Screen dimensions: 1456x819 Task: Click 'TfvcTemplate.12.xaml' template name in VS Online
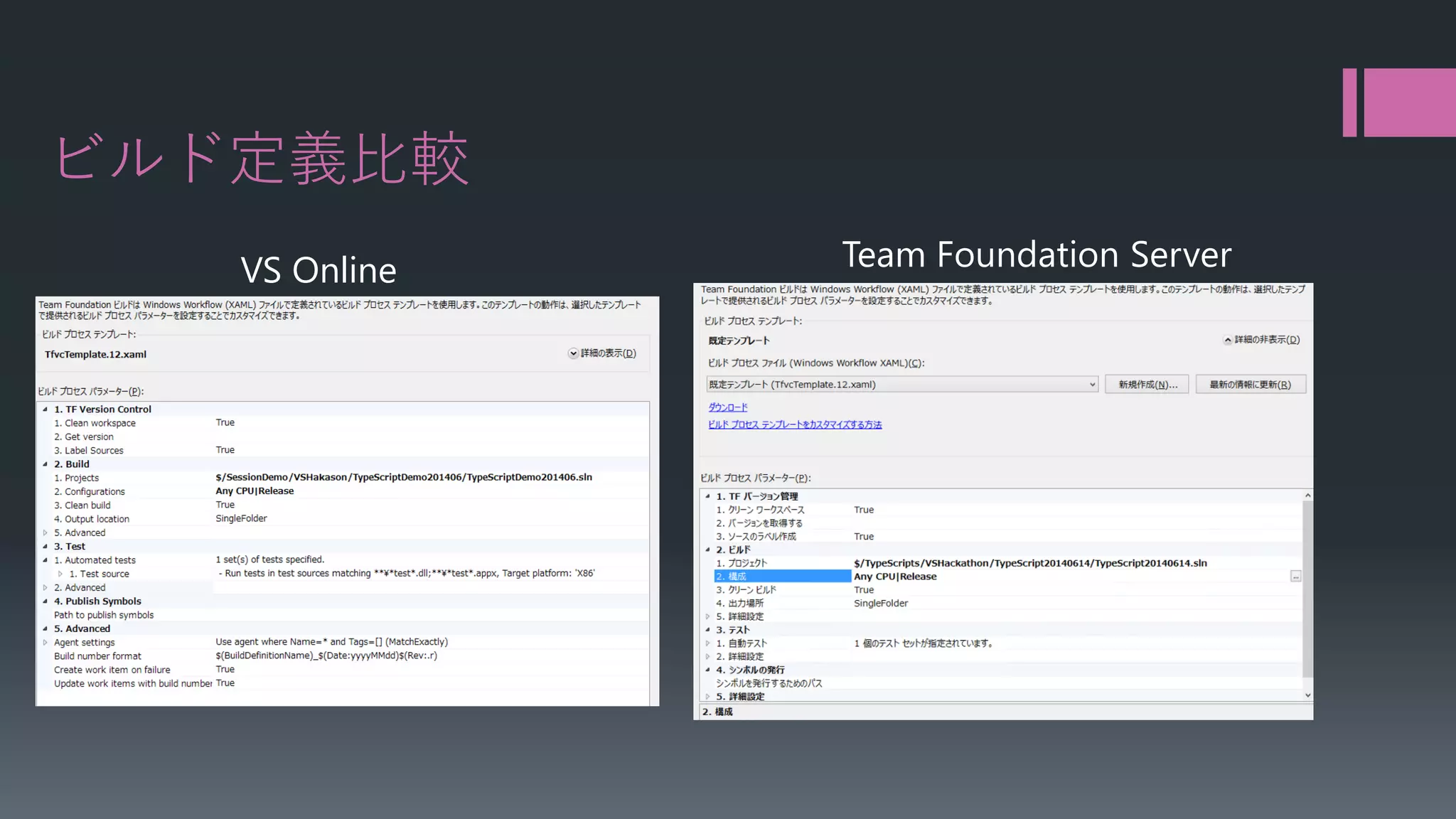coord(95,354)
